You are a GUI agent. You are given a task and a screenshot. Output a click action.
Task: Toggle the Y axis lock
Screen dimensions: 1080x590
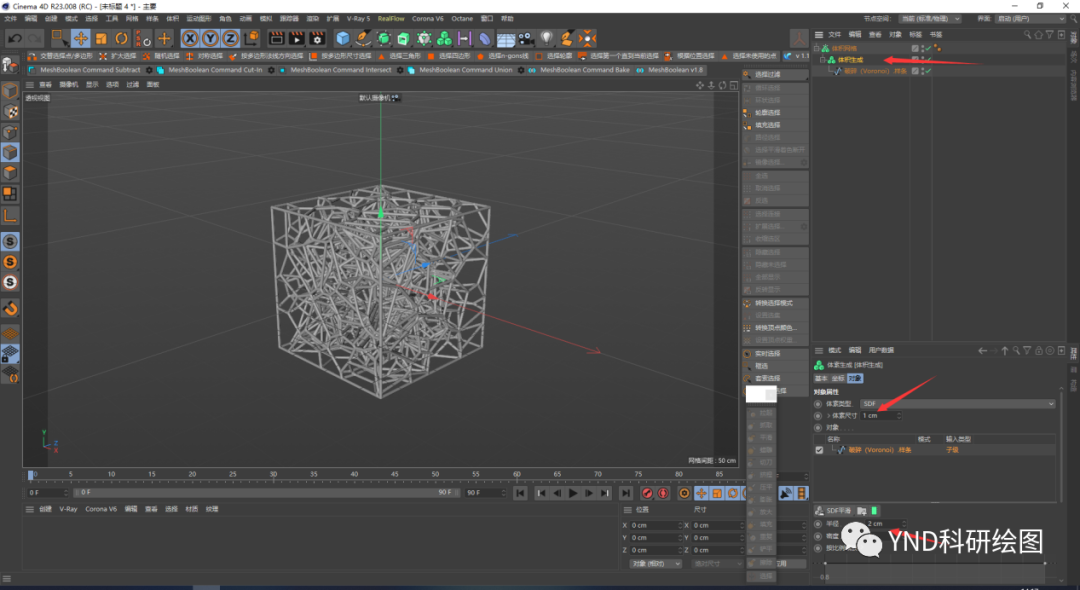(210, 39)
